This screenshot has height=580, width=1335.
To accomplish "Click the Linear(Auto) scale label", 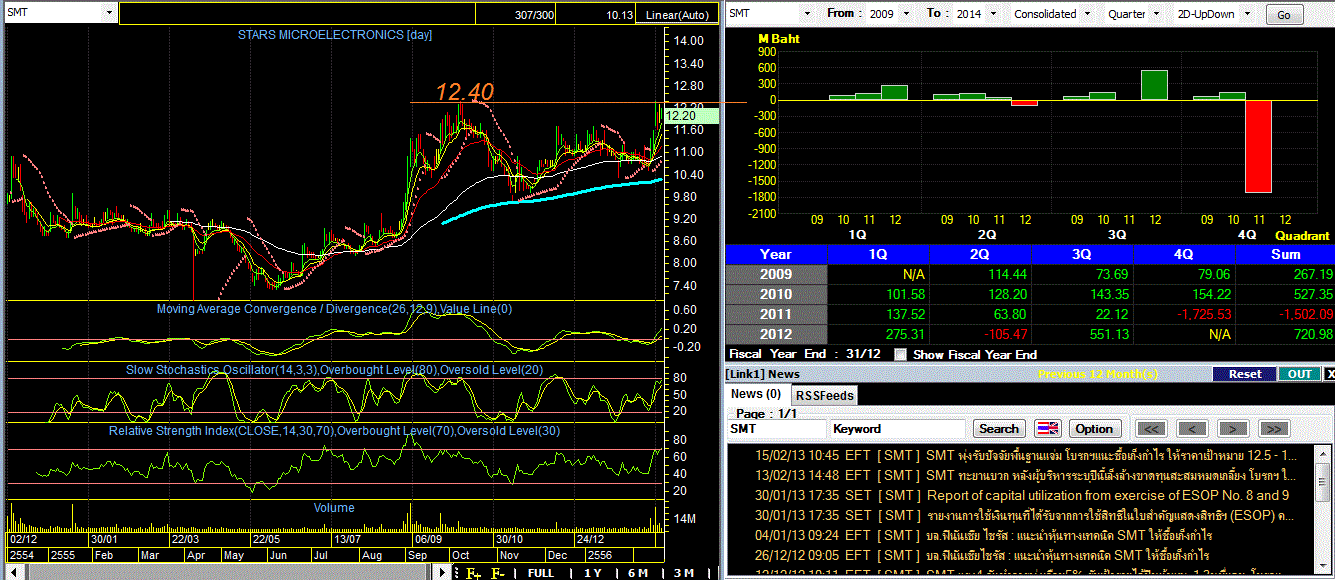I will pos(677,15).
